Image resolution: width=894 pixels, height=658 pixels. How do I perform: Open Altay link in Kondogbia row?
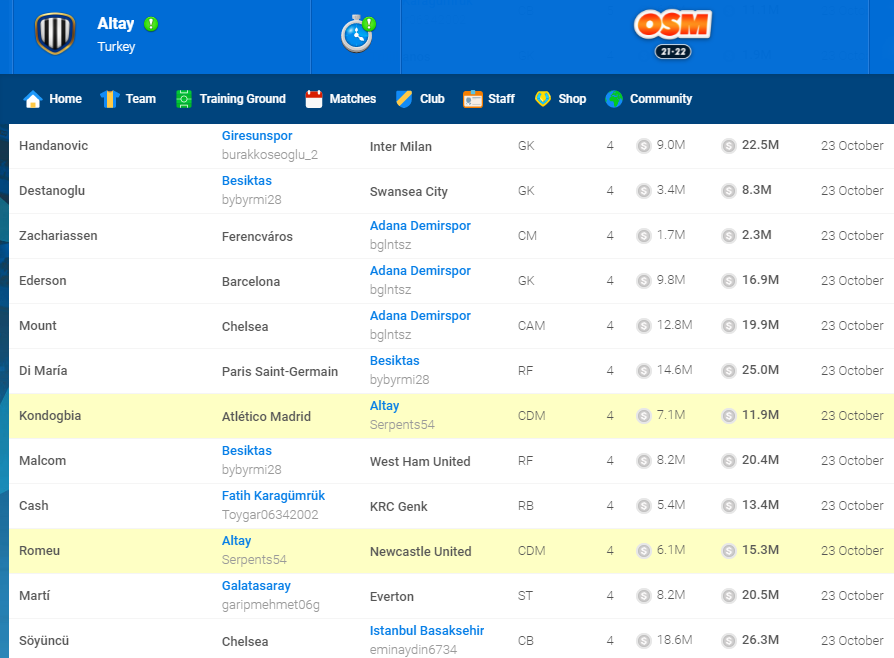click(x=384, y=406)
